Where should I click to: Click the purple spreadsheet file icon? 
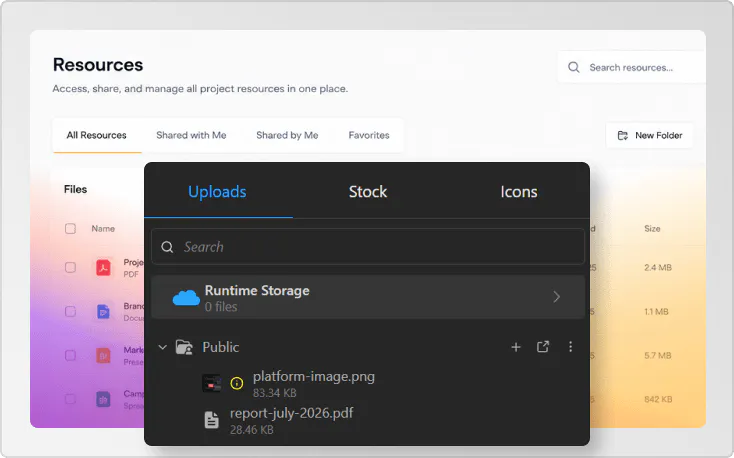(103, 399)
